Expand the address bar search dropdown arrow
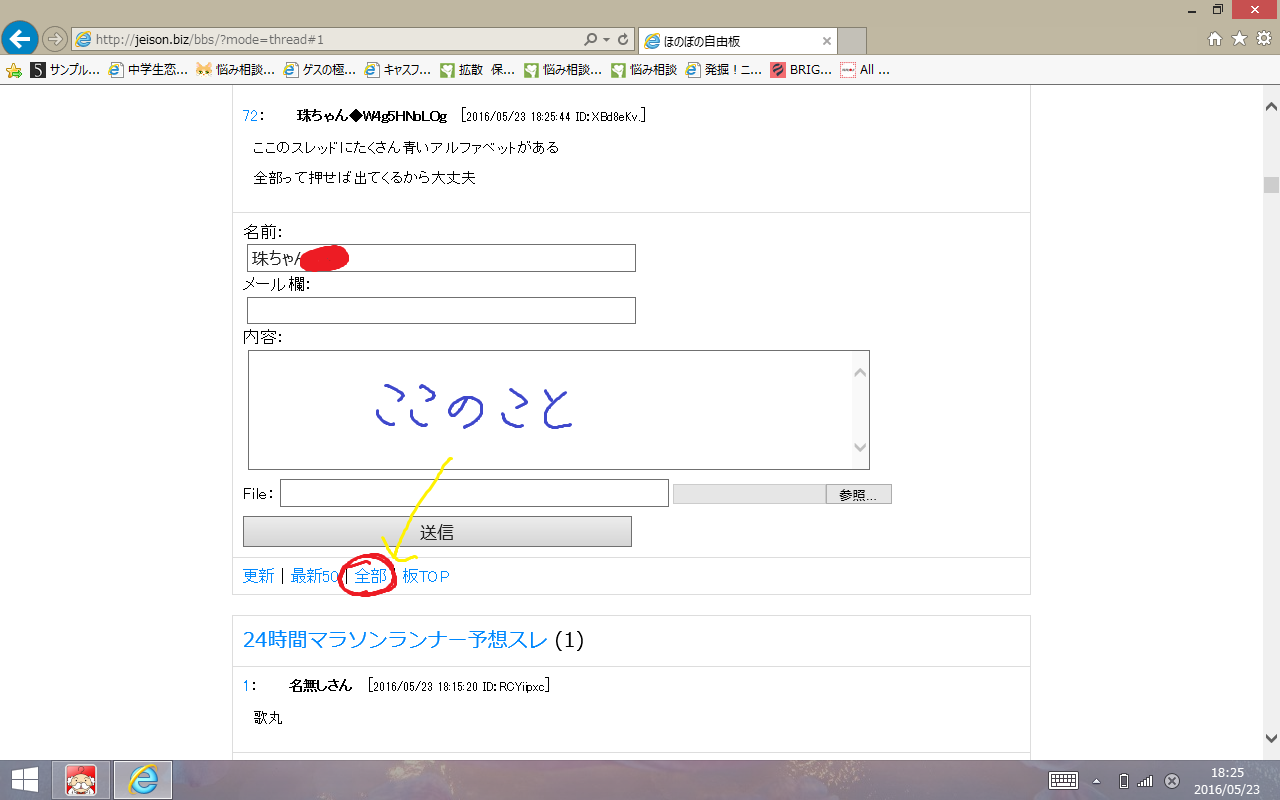Image resolution: width=1280 pixels, height=800 pixels. (x=606, y=40)
